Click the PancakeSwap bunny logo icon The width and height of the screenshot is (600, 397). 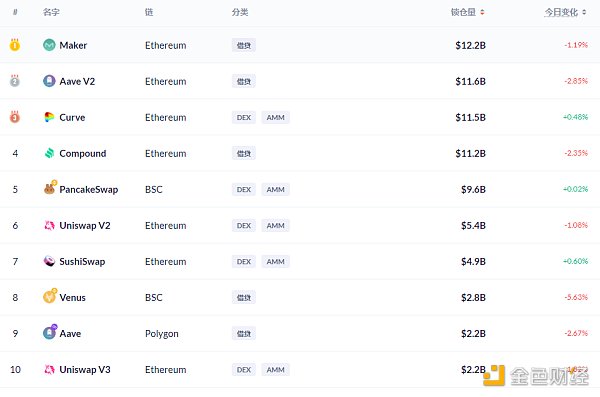(x=50, y=188)
